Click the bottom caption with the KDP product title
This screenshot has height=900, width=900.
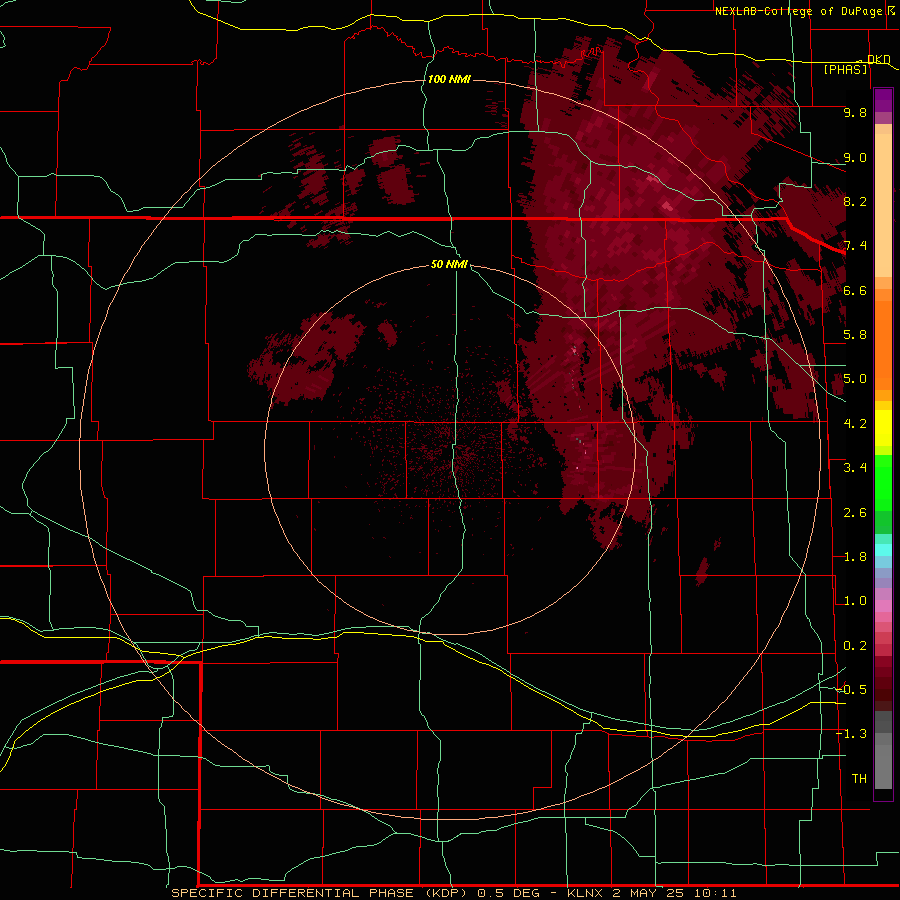[x=454, y=893]
